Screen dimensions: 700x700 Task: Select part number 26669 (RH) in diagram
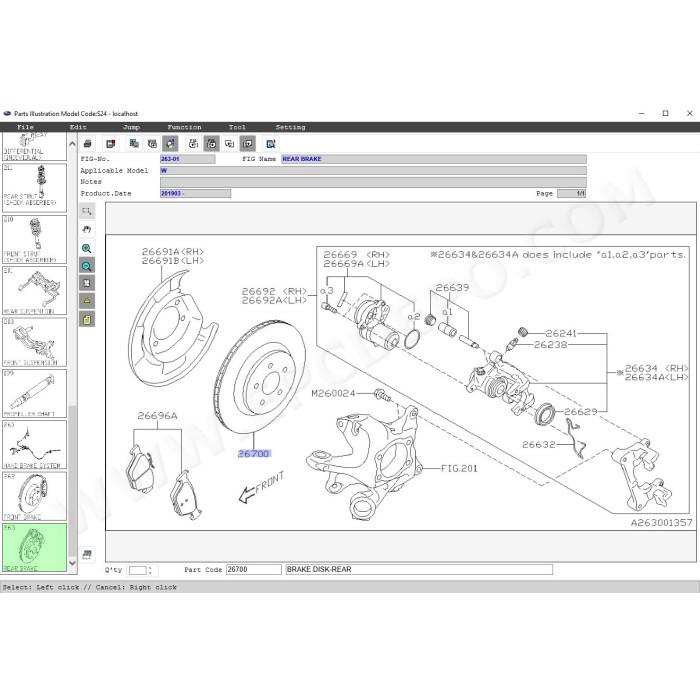[356, 254]
